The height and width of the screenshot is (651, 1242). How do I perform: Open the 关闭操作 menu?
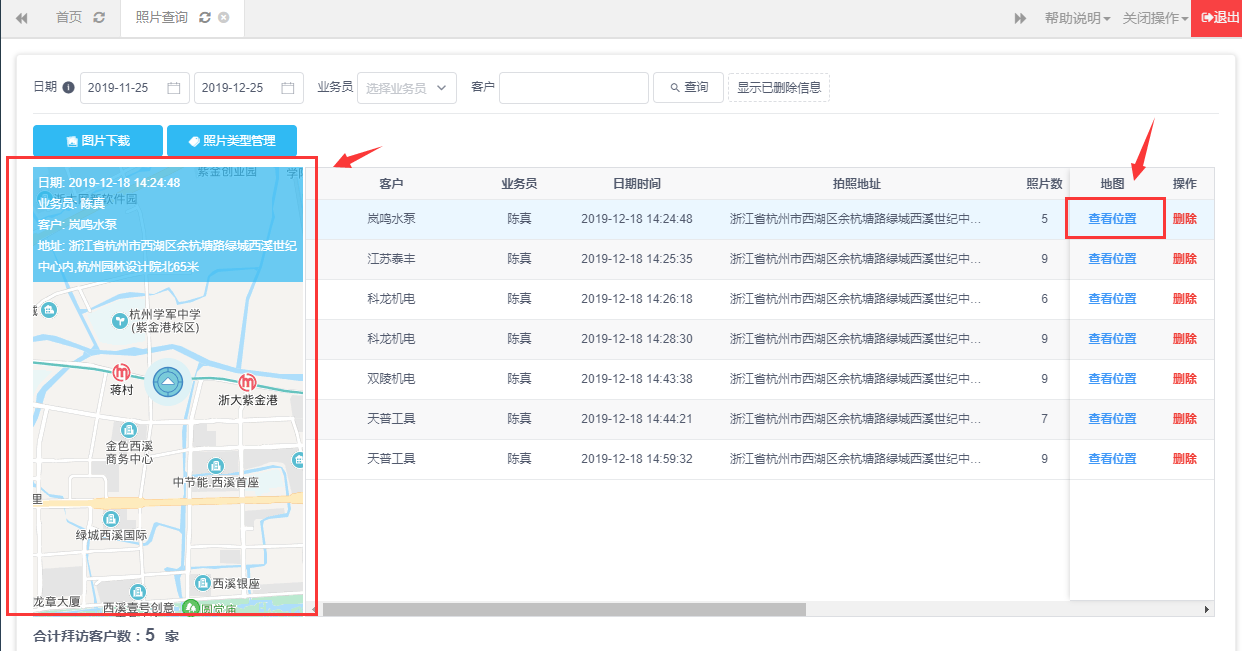[1155, 18]
